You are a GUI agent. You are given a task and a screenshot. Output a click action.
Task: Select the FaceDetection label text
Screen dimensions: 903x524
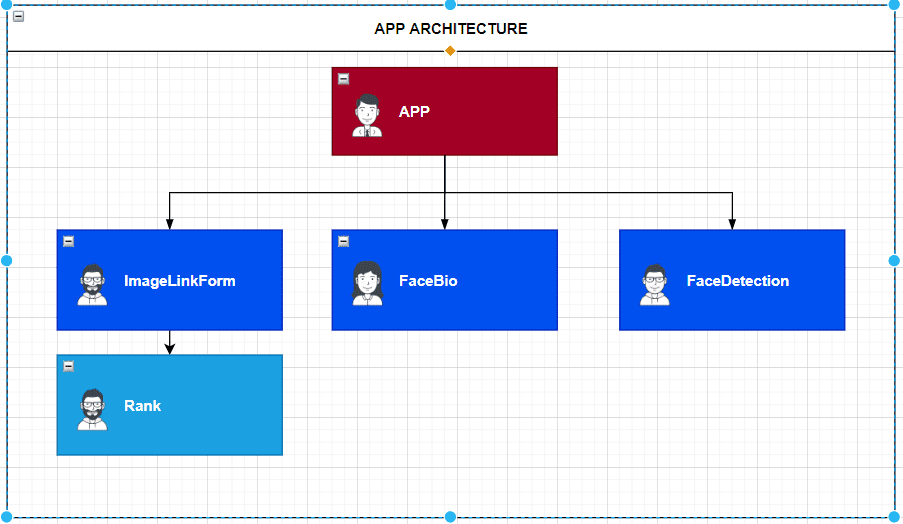[x=737, y=281]
